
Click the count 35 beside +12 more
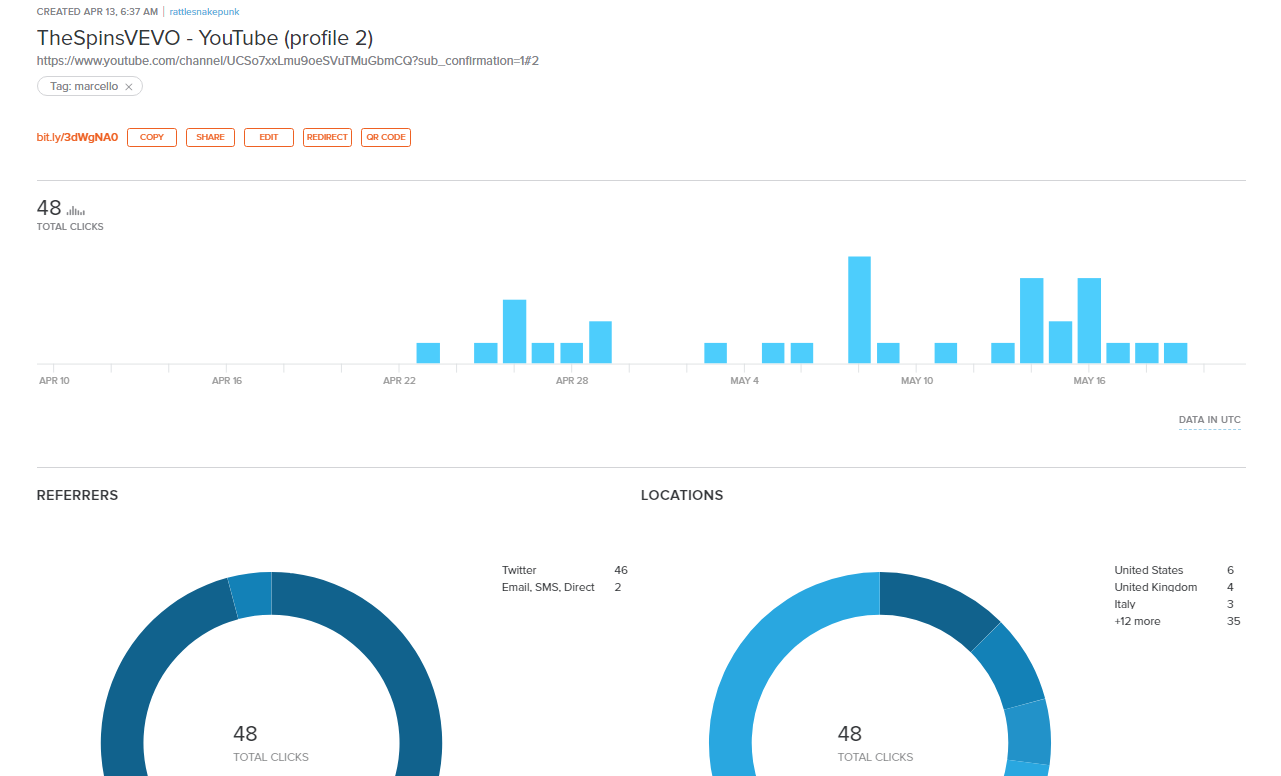click(1234, 621)
